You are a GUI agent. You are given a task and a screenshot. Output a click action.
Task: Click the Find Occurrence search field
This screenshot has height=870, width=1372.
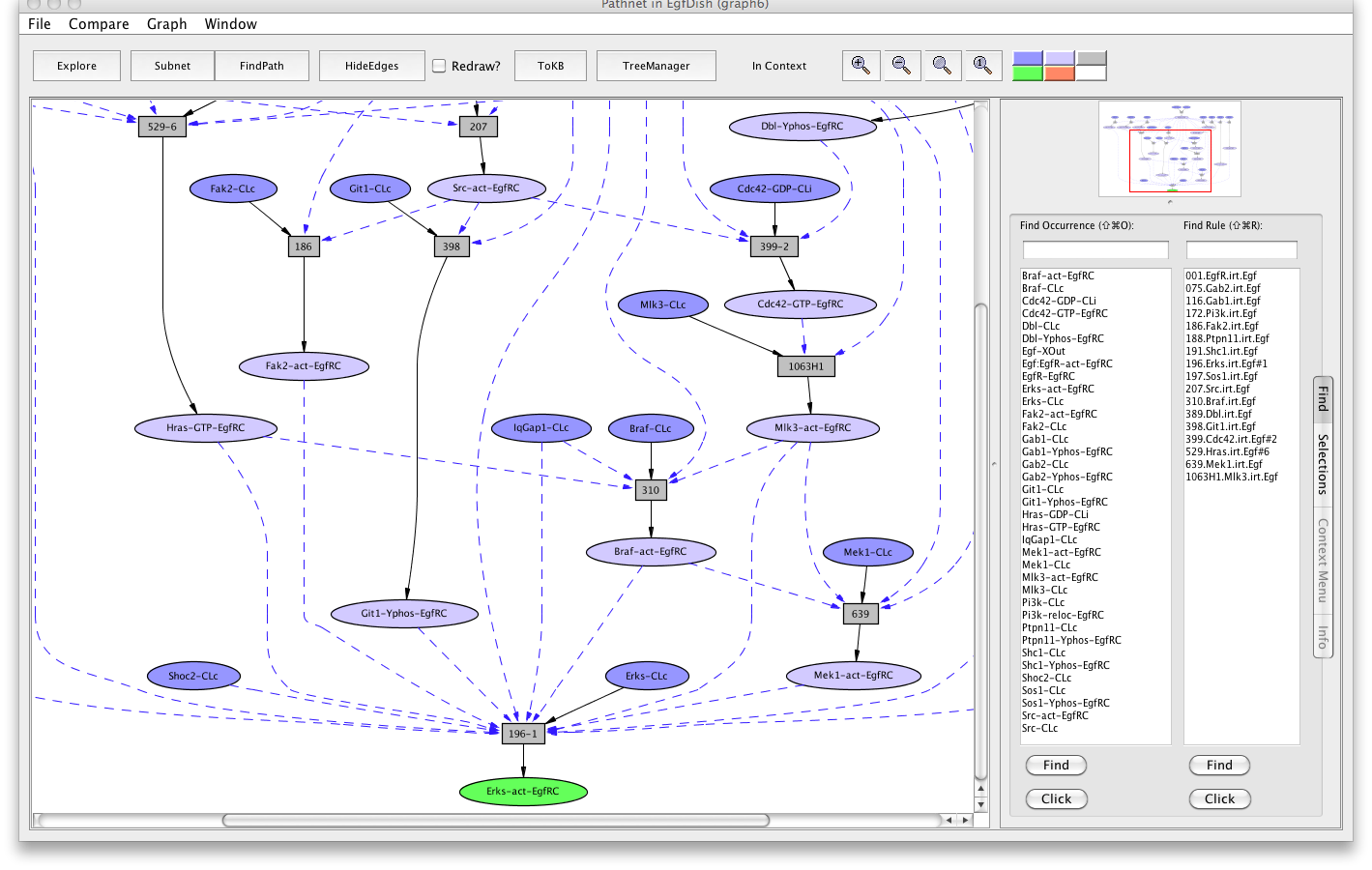click(1095, 249)
